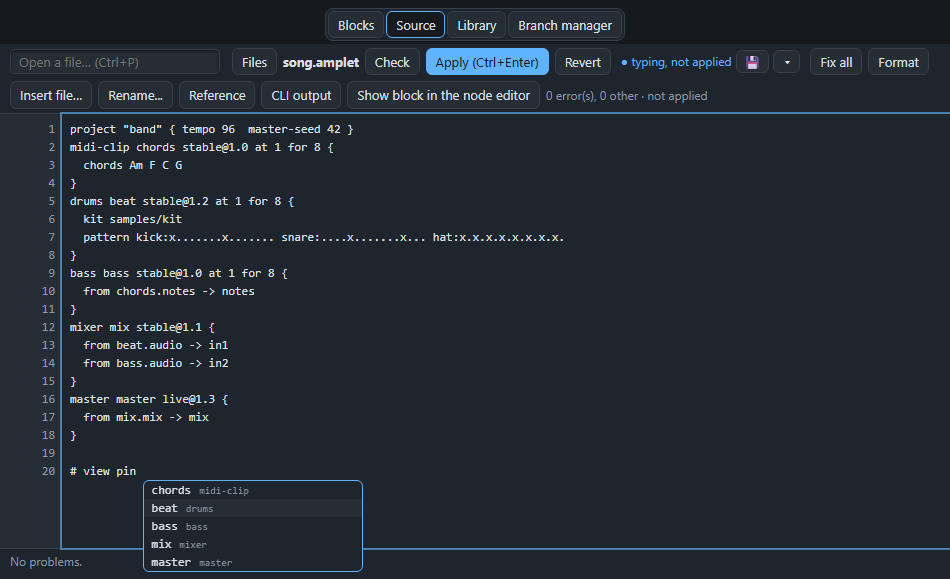Click line number 19 in gutter
Image resolution: width=950 pixels, height=579 pixels.
pyautogui.click(x=48, y=453)
